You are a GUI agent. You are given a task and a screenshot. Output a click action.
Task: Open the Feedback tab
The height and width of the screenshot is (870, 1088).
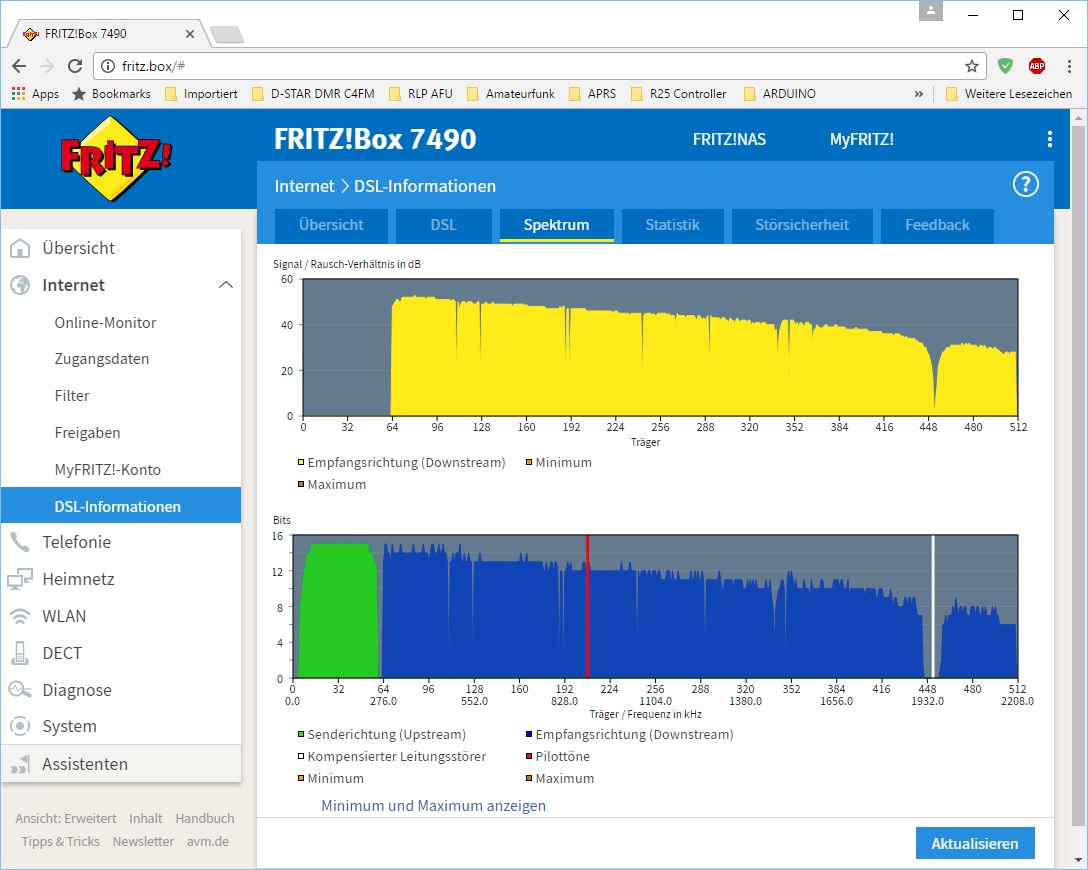coord(937,225)
